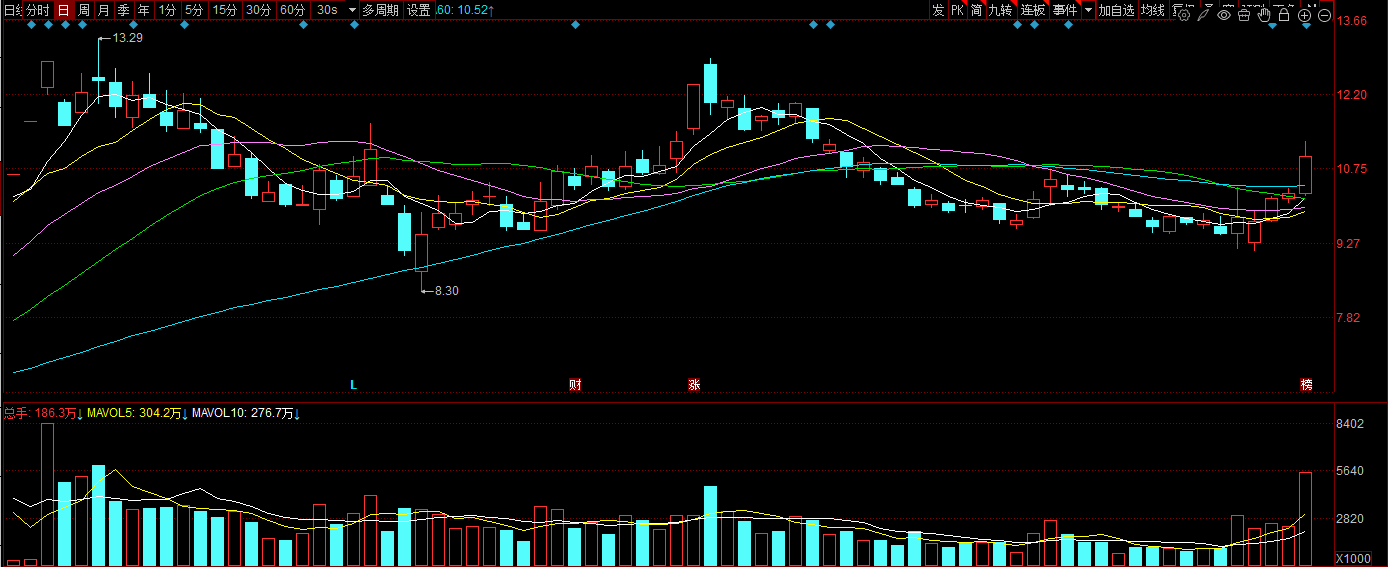Click the blue L marker on chart
The image size is (1388, 567).
pyautogui.click(x=353, y=384)
